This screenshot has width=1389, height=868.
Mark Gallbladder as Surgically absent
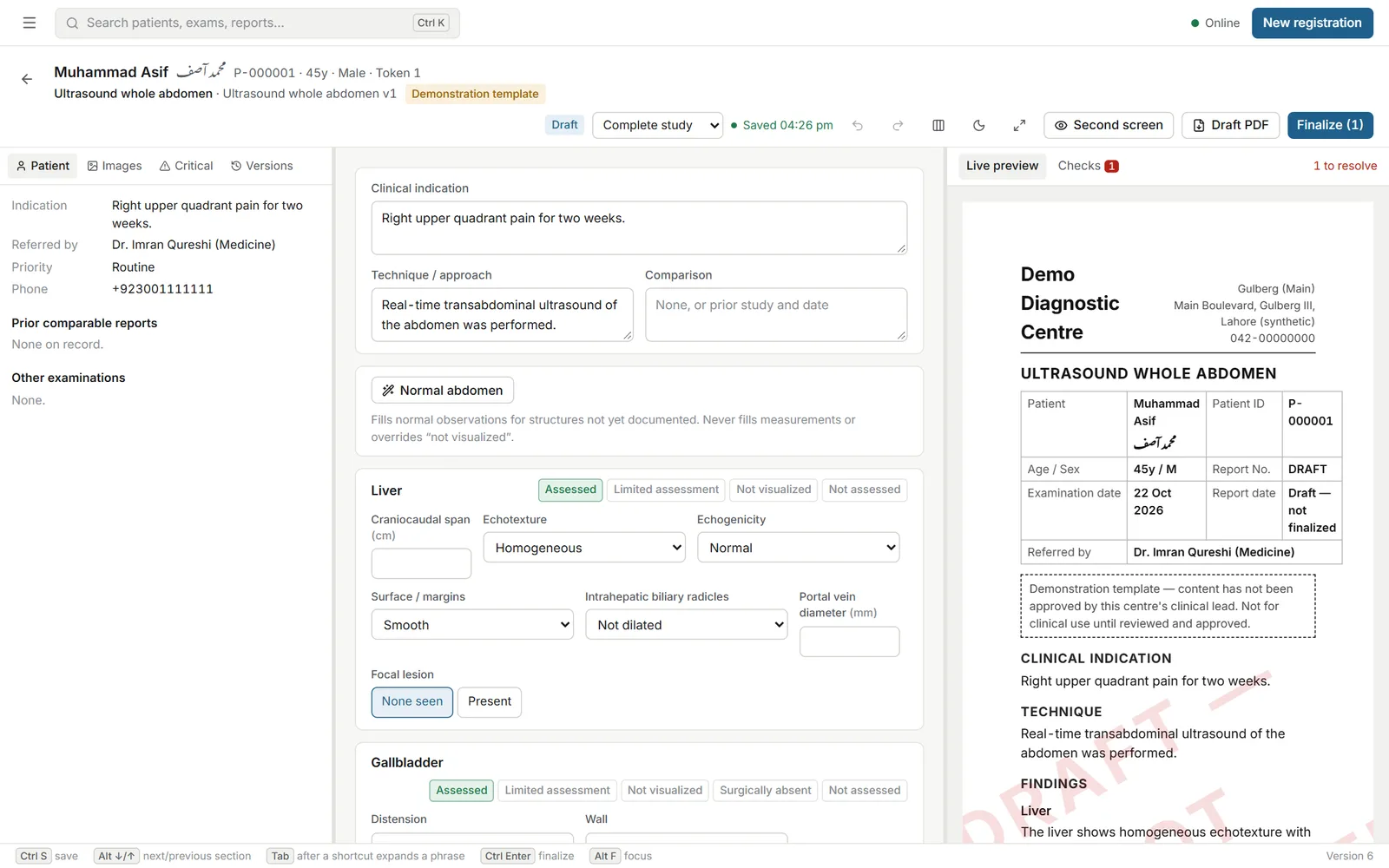pos(765,791)
